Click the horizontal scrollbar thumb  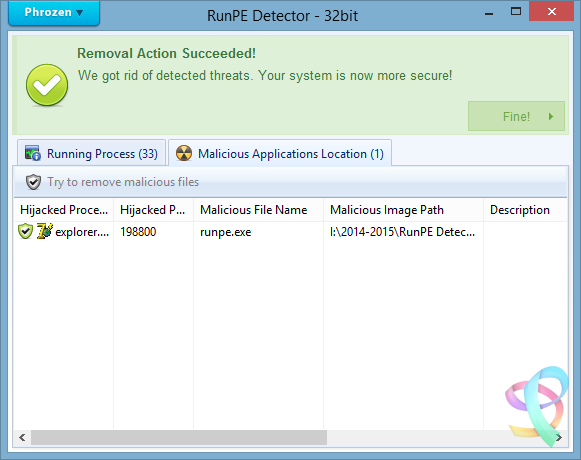click(179, 437)
